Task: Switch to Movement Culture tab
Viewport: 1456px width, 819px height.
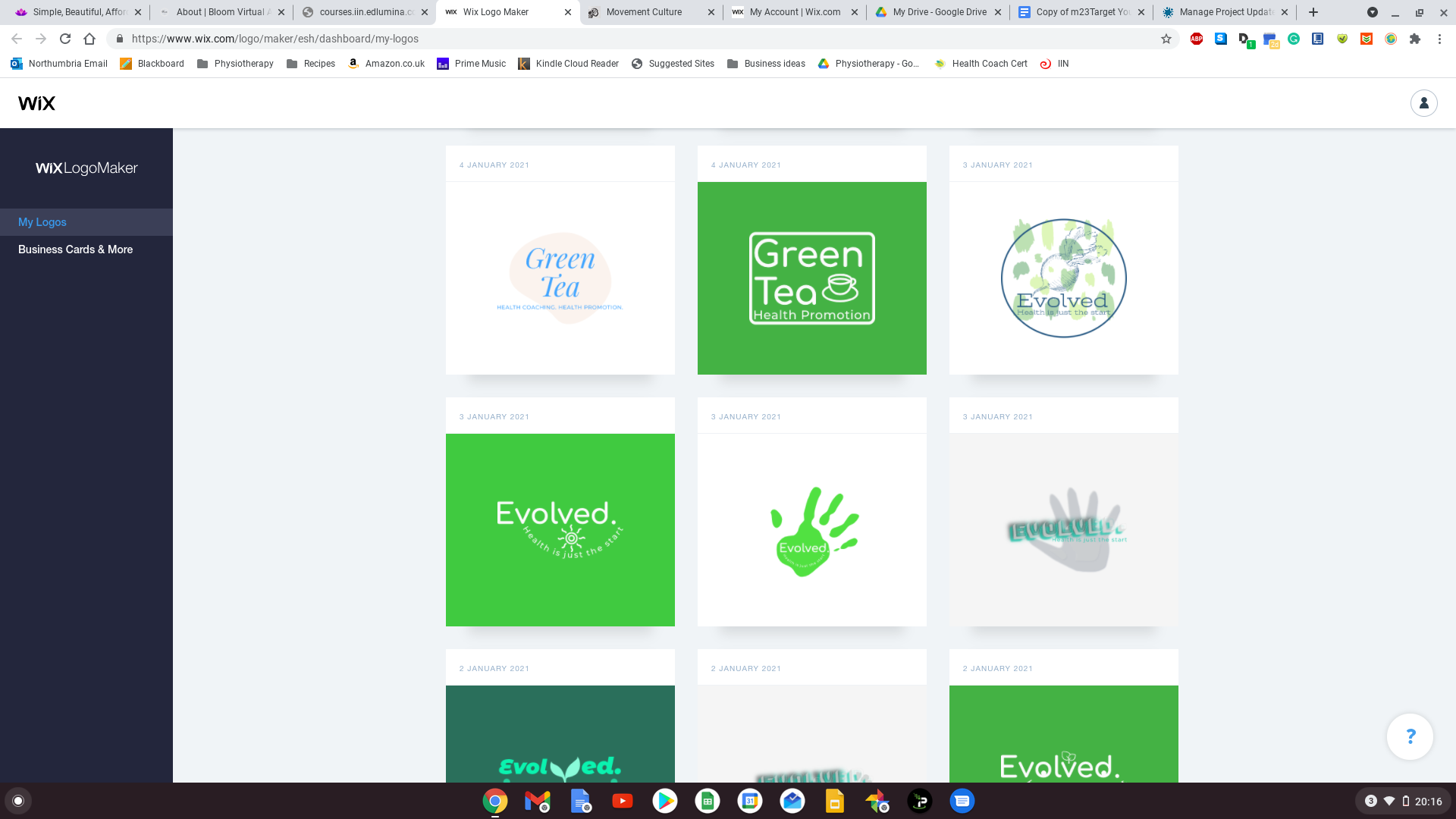Action: pyautogui.click(x=644, y=12)
